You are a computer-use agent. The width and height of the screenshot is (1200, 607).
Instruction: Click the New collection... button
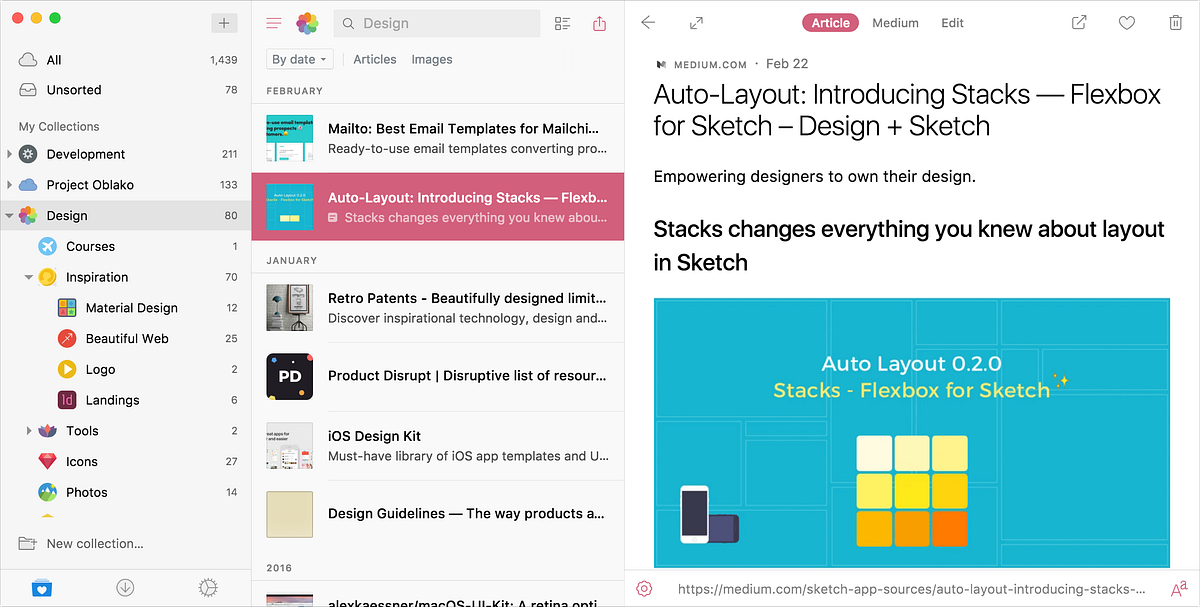coord(80,543)
